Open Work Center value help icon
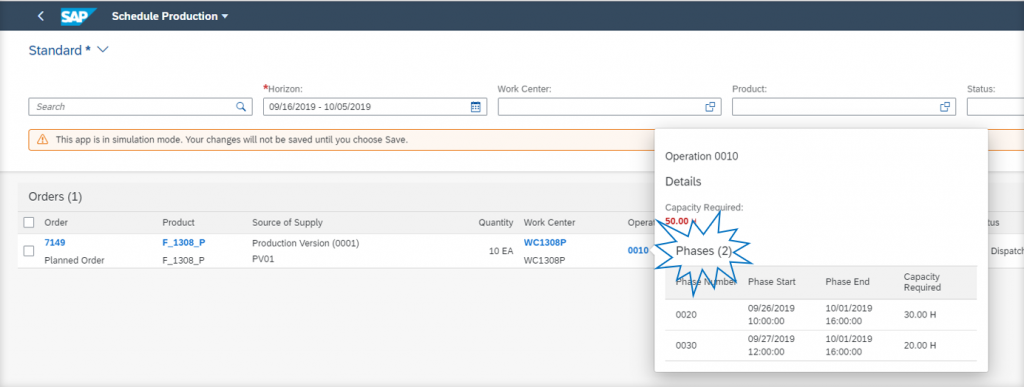The image size is (1024, 387). pyautogui.click(x=710, y=107)
